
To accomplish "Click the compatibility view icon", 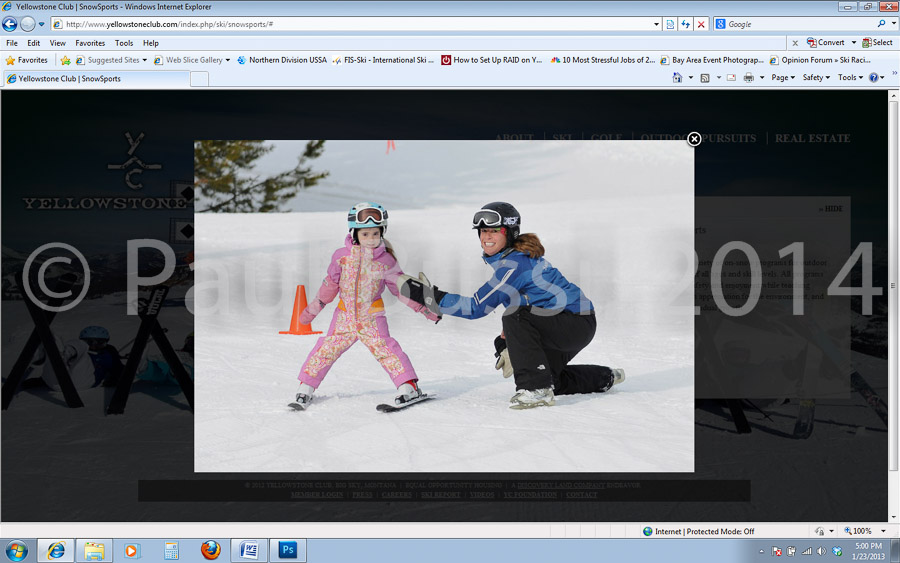I will tap(670, 24).
